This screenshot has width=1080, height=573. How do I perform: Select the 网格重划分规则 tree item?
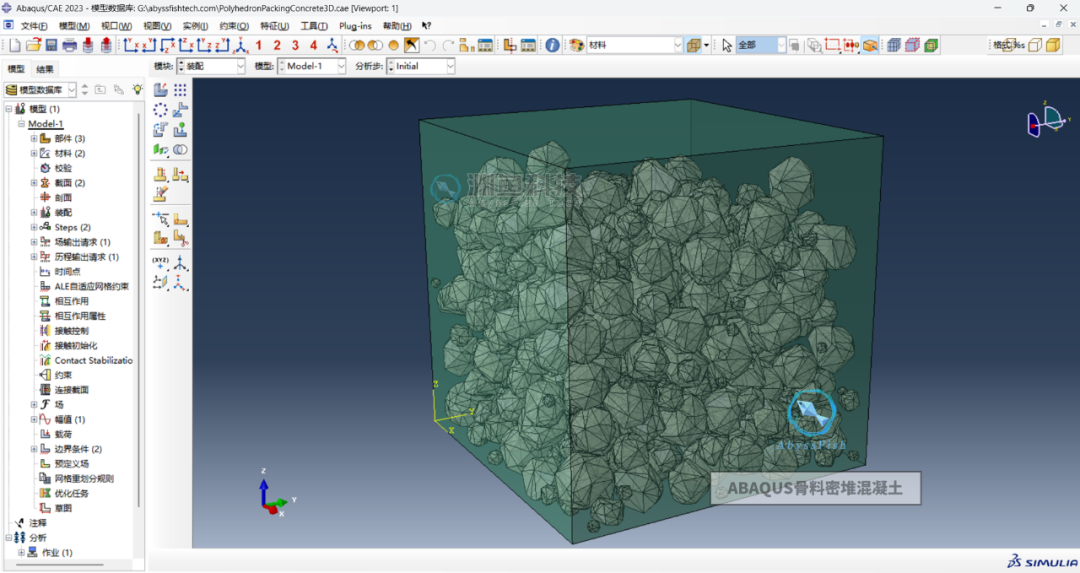coord(84,479)
